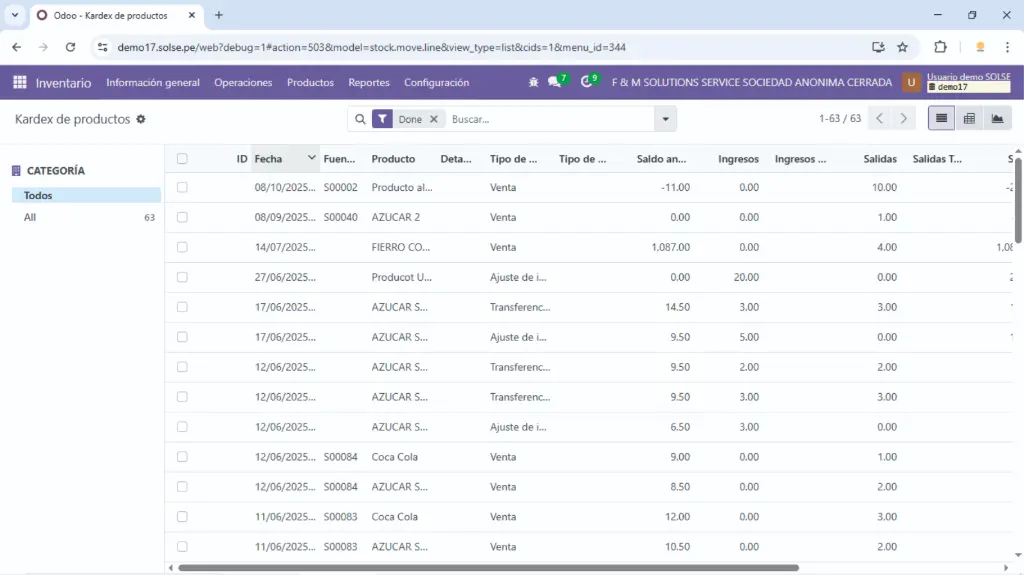This screenshot has width=1024, height=575.
Task: Expand the search options dropdown arrow
Action: pyautogui.click(x=665, y=119)
